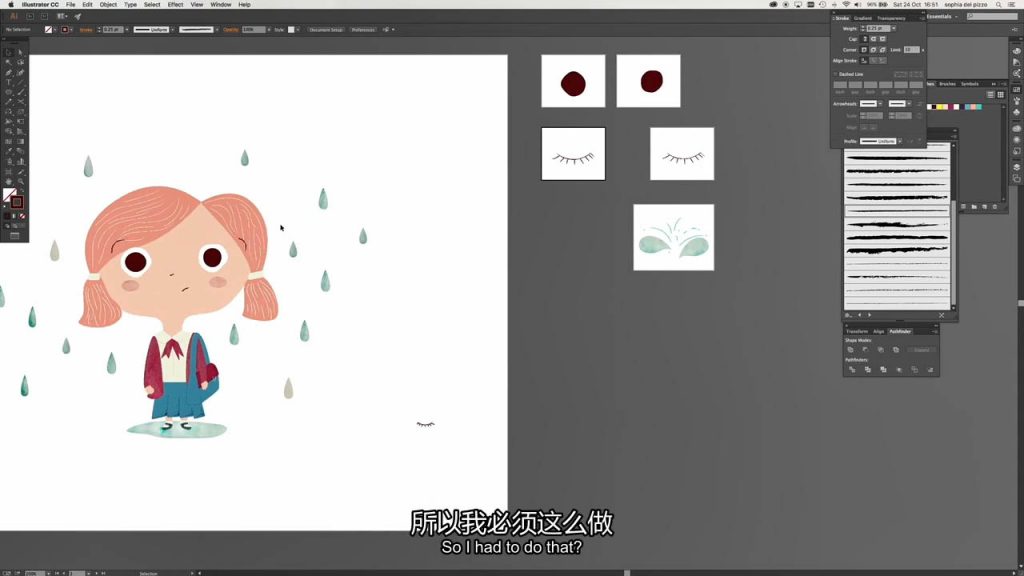1024x576 pixels.
Task: Click the Exclude shape mode in Pathfinder
Action: tap(895, 350)
